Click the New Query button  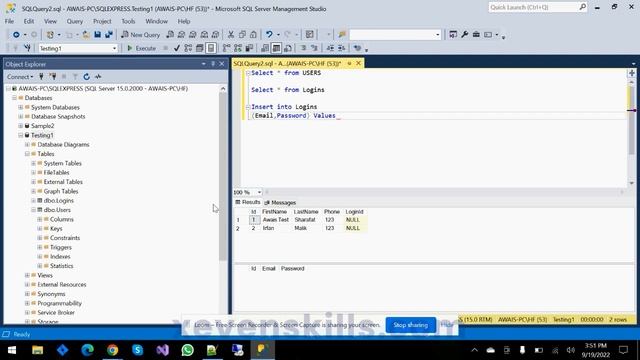(140, 35)
